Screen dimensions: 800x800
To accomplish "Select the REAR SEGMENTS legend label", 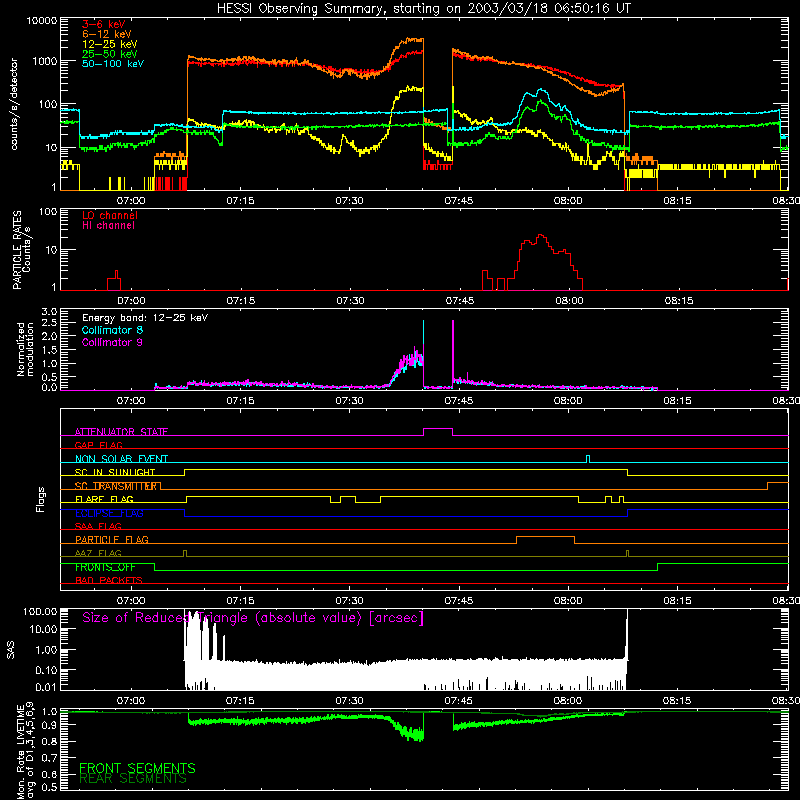I will 133,778.
